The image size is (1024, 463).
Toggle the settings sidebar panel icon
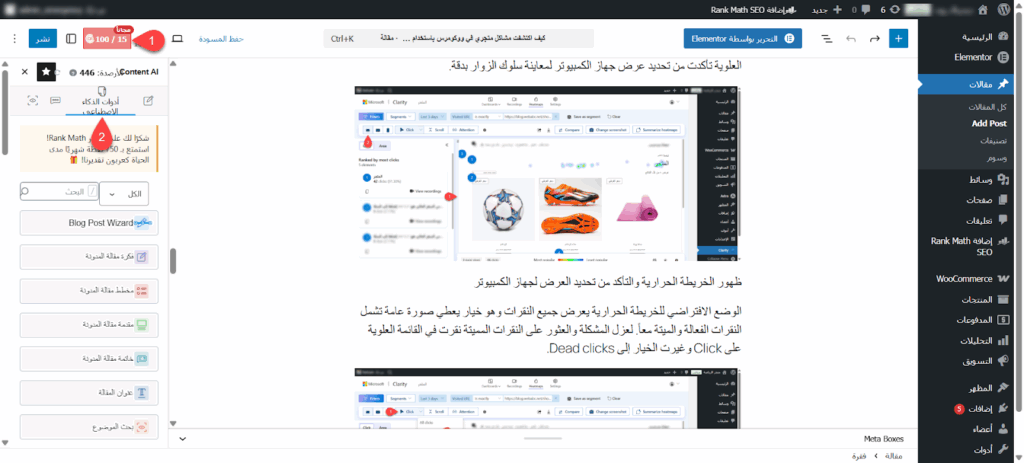click(71, 39)
